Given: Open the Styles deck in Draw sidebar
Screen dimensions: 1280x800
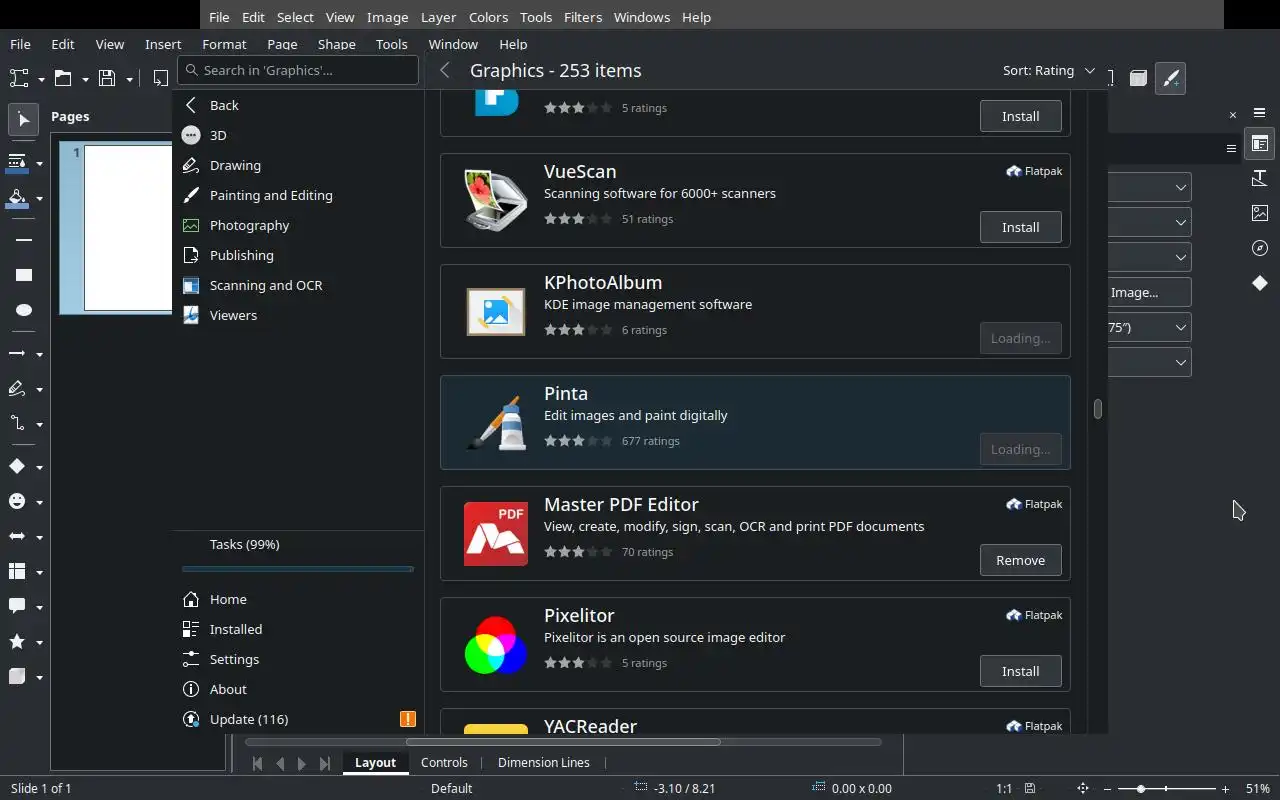Looking at the screenshot, I should click(x=1260, y=178).
